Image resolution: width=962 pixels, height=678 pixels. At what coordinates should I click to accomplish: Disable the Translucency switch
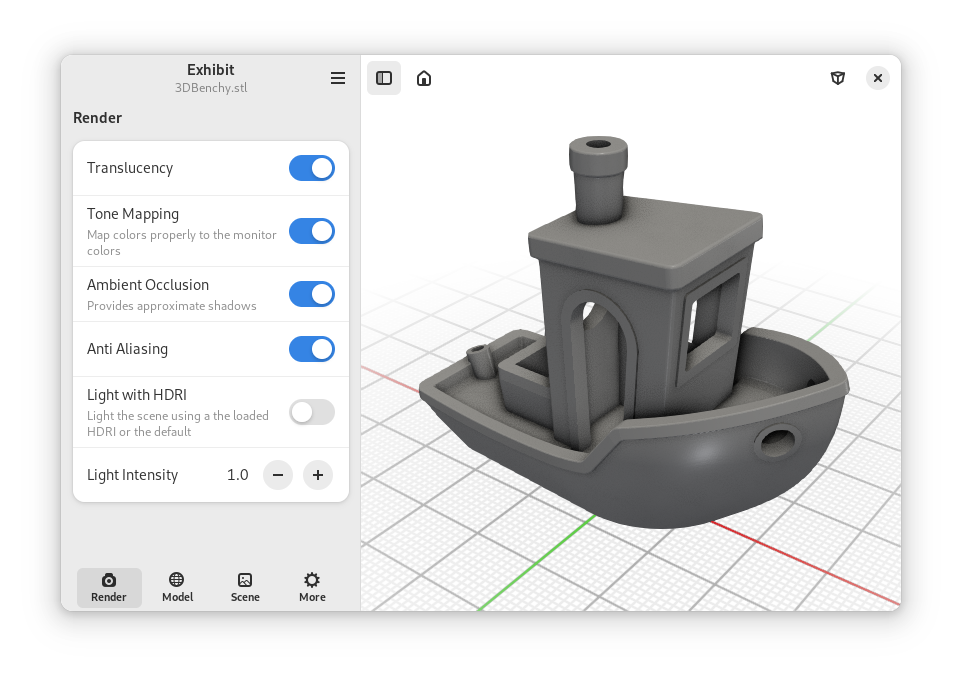[312, 168]
